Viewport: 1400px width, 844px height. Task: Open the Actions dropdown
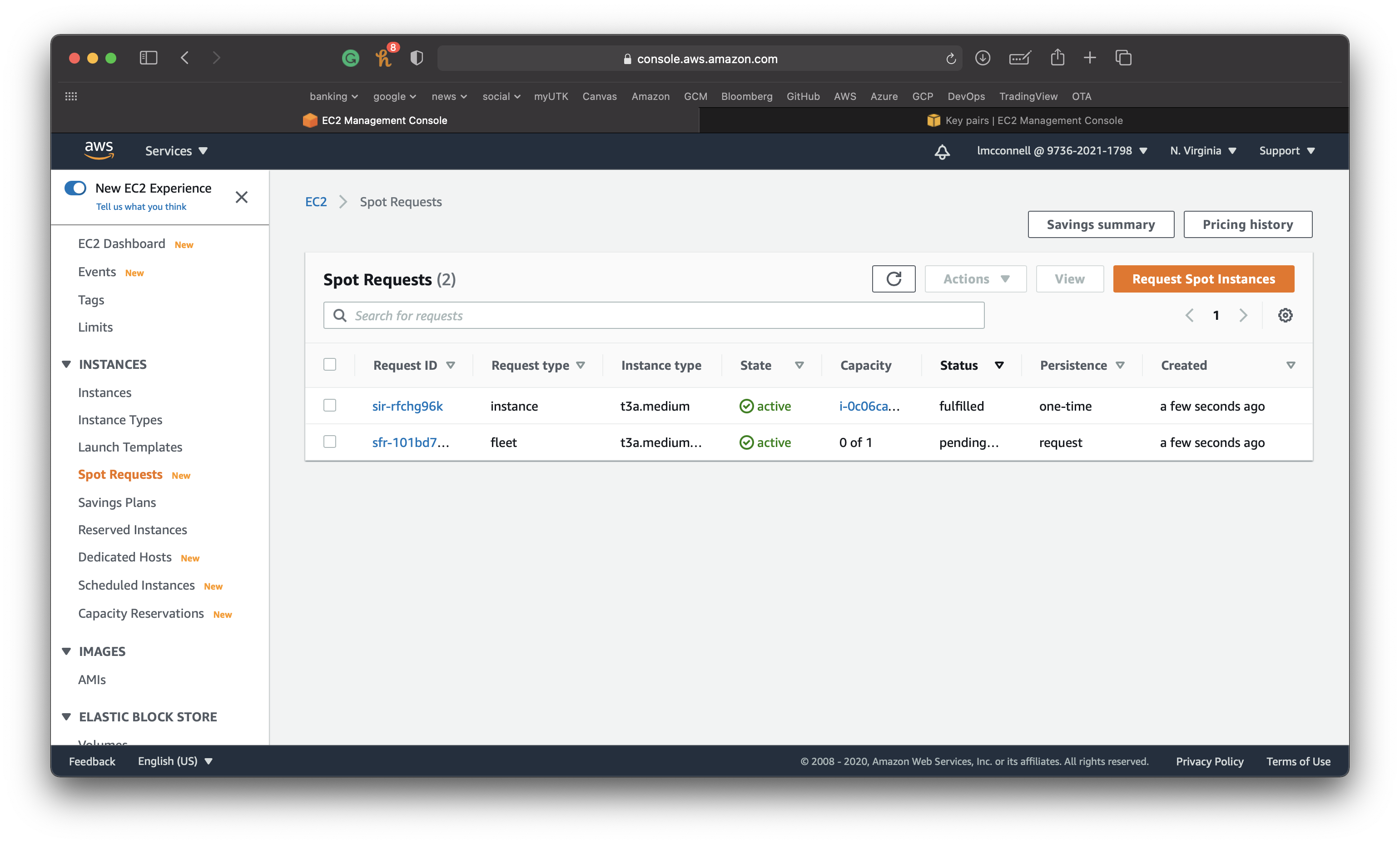pos(976,279)
